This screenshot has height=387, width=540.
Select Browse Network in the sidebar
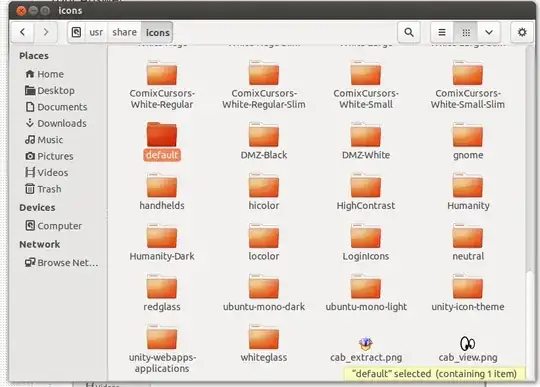coord(61,263)
